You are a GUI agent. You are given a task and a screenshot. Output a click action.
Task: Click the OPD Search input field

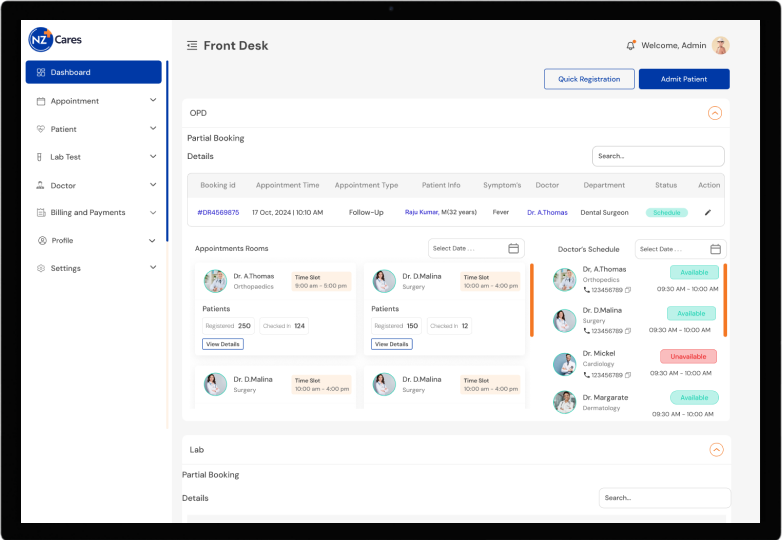point(657,156)
